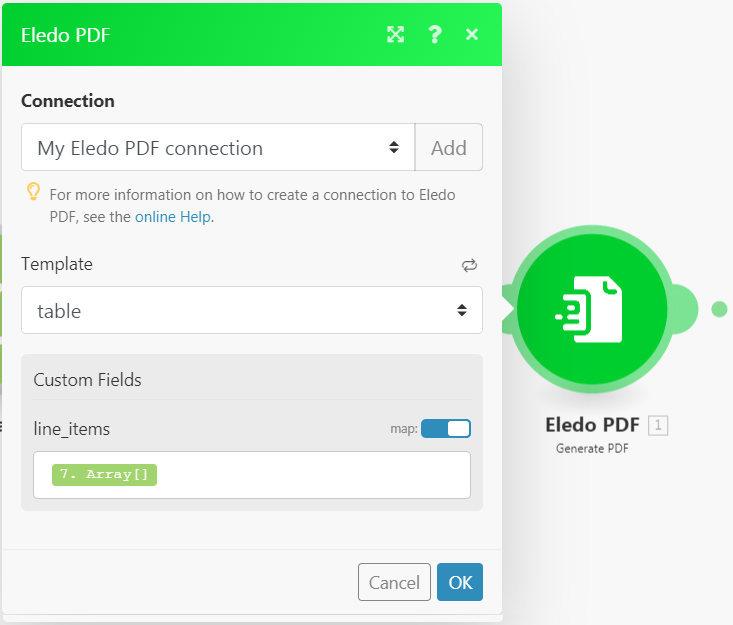Toggle the map switch for line_items
This screenshot has width=733, height=625.
(x=446, y=429)
